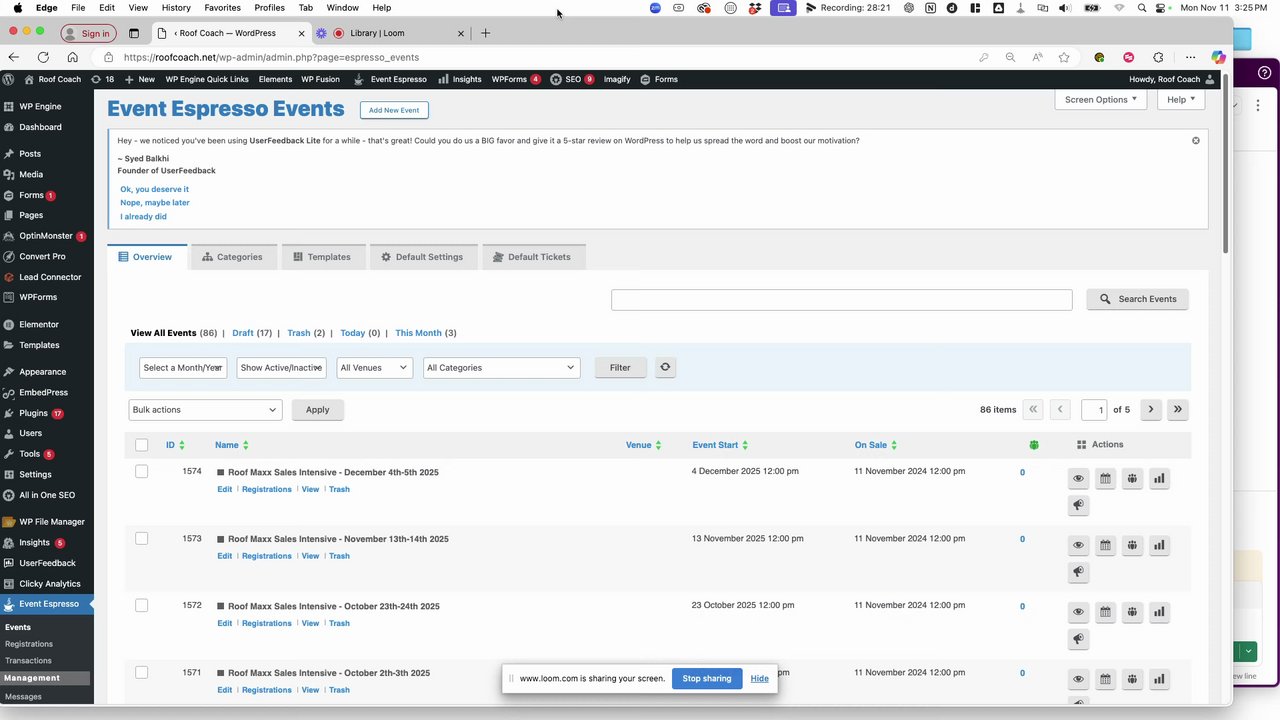
Task: Open Bulk actions dropdown
Action: (x=205, y=409)
